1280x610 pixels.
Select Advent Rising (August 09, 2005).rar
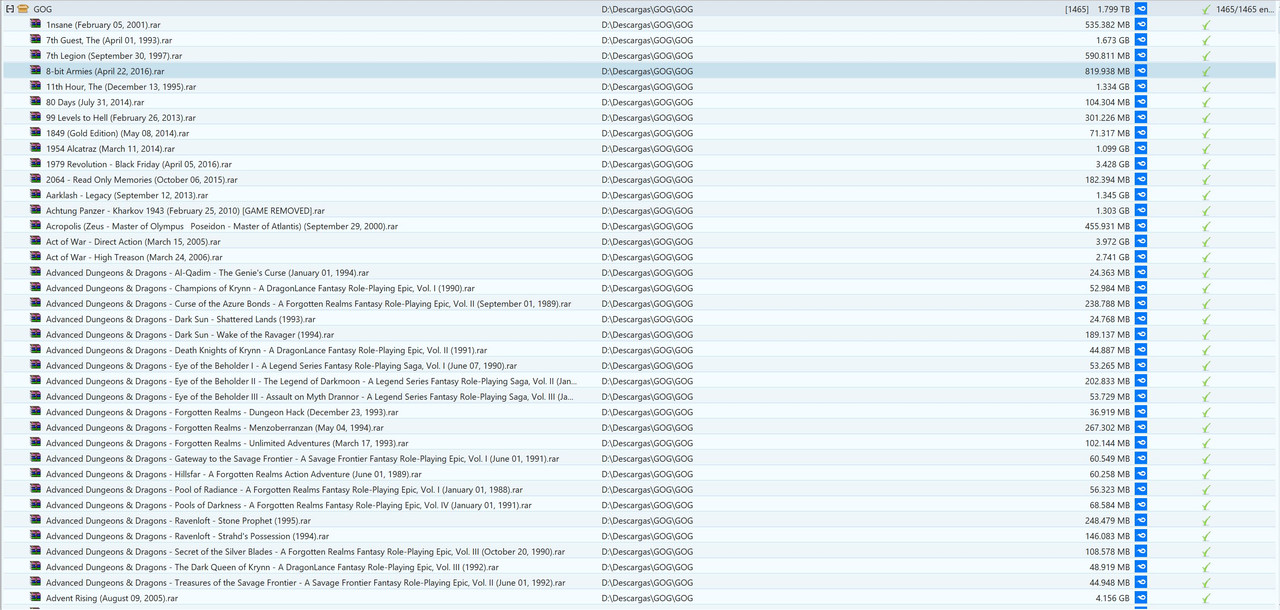tap(112, 598)
